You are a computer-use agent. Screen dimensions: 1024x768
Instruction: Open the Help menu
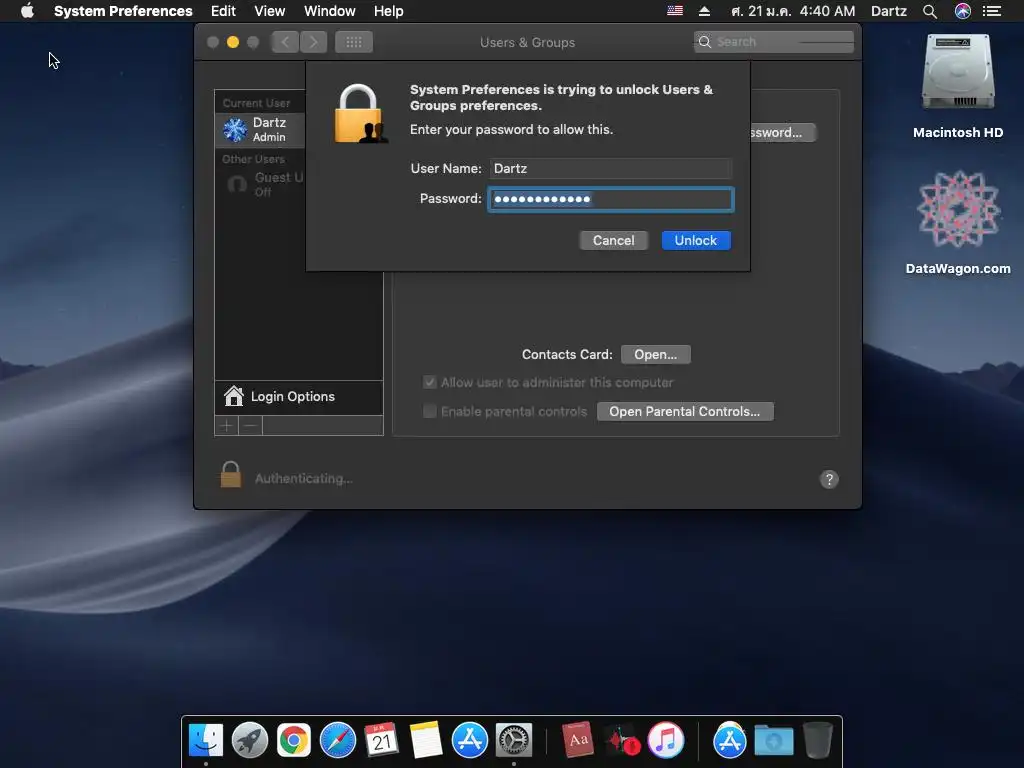coord(389,11)
